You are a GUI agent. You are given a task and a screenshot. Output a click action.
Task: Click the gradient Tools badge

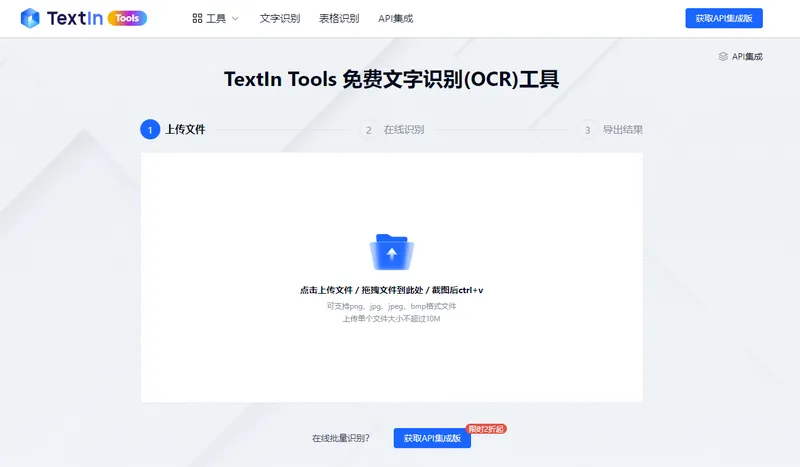(127, 18)
